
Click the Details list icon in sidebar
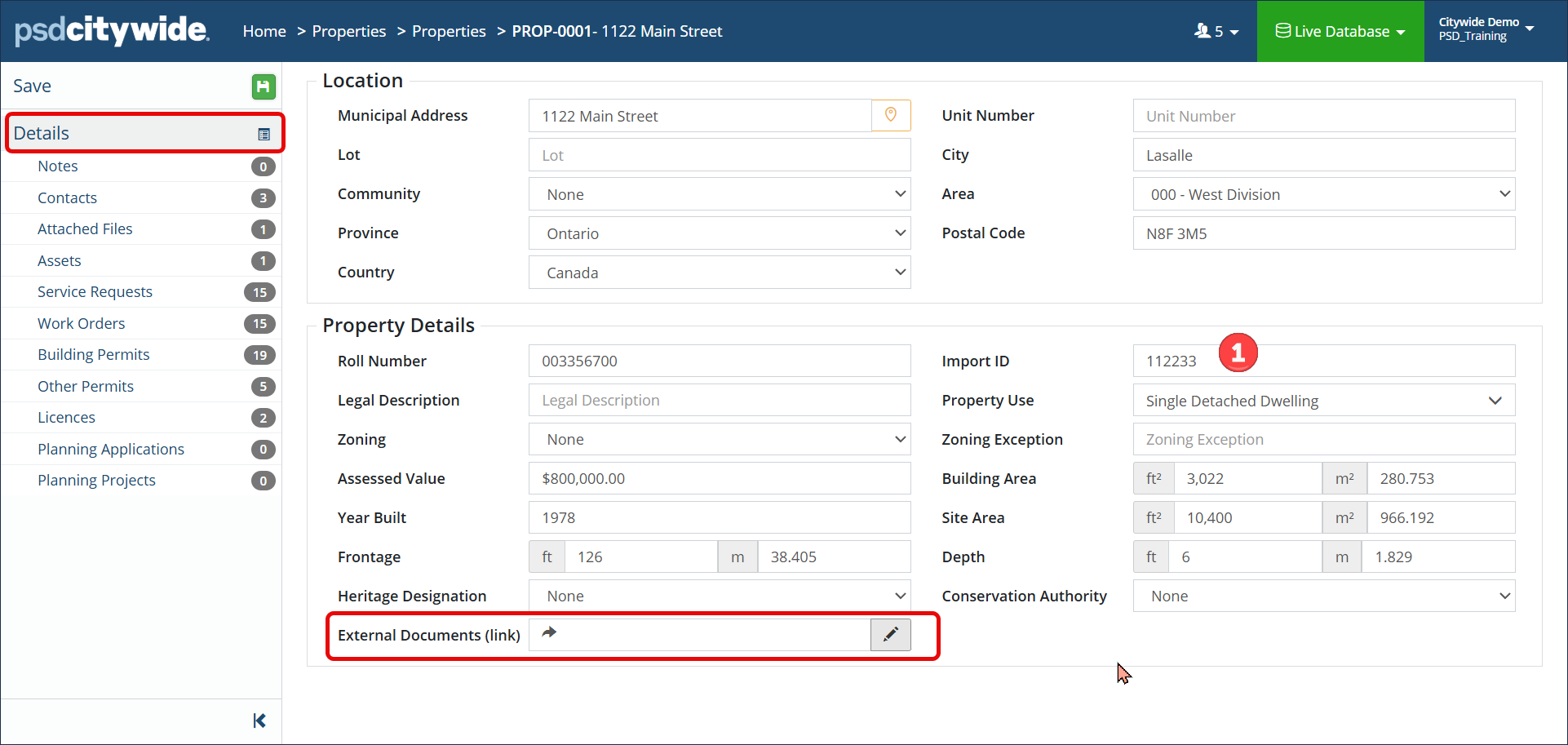pos(264,134)
